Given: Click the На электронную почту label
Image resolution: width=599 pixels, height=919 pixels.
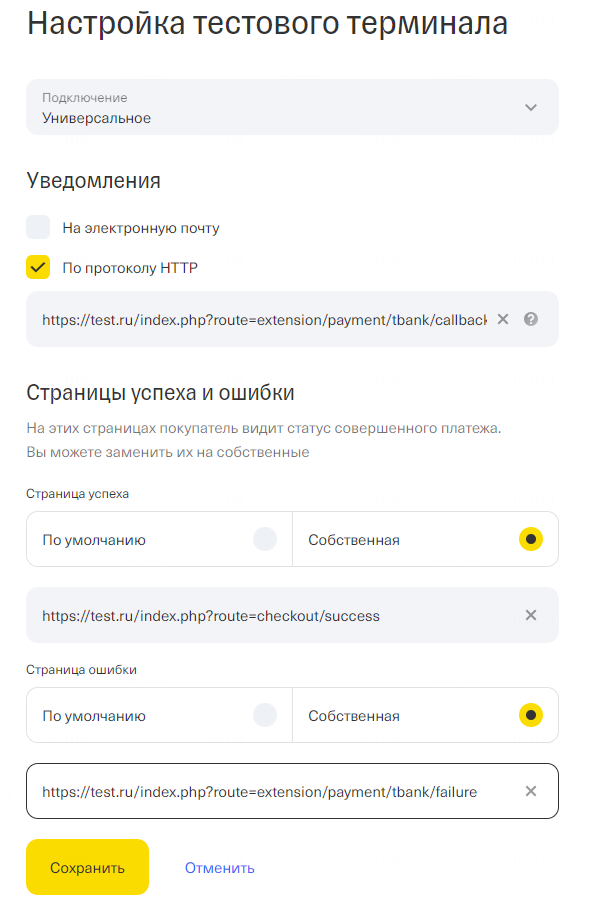Looking at the screenshot, I should pos(141,228).
